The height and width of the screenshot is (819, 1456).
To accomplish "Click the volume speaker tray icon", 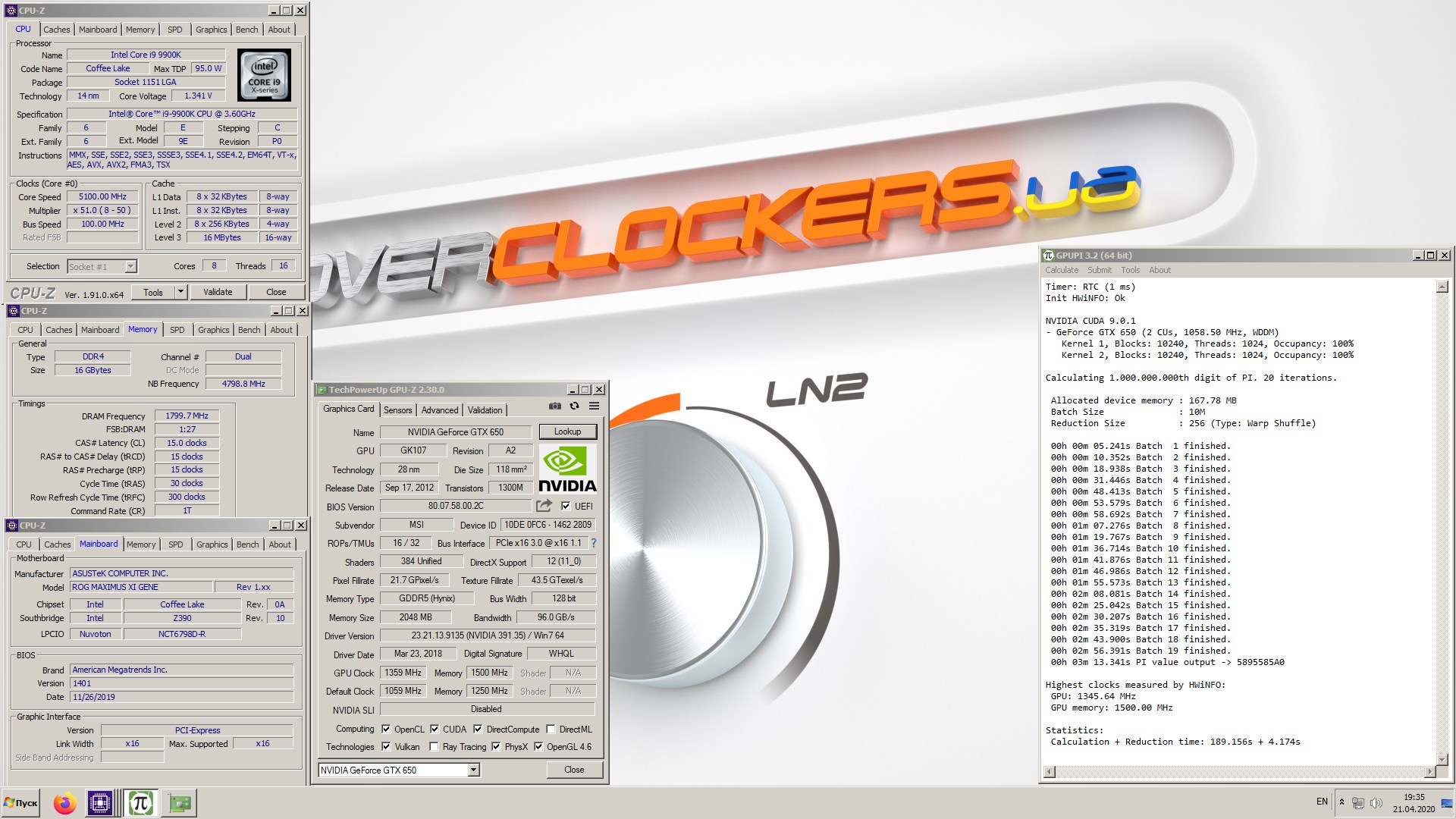I will coord(1376,802).
